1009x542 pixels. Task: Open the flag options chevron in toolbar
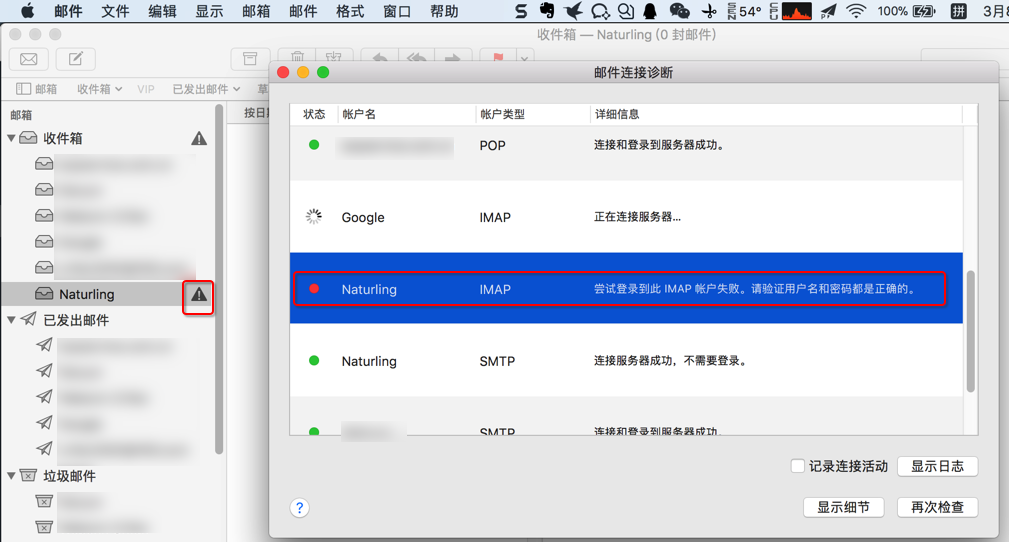[524, 58]
